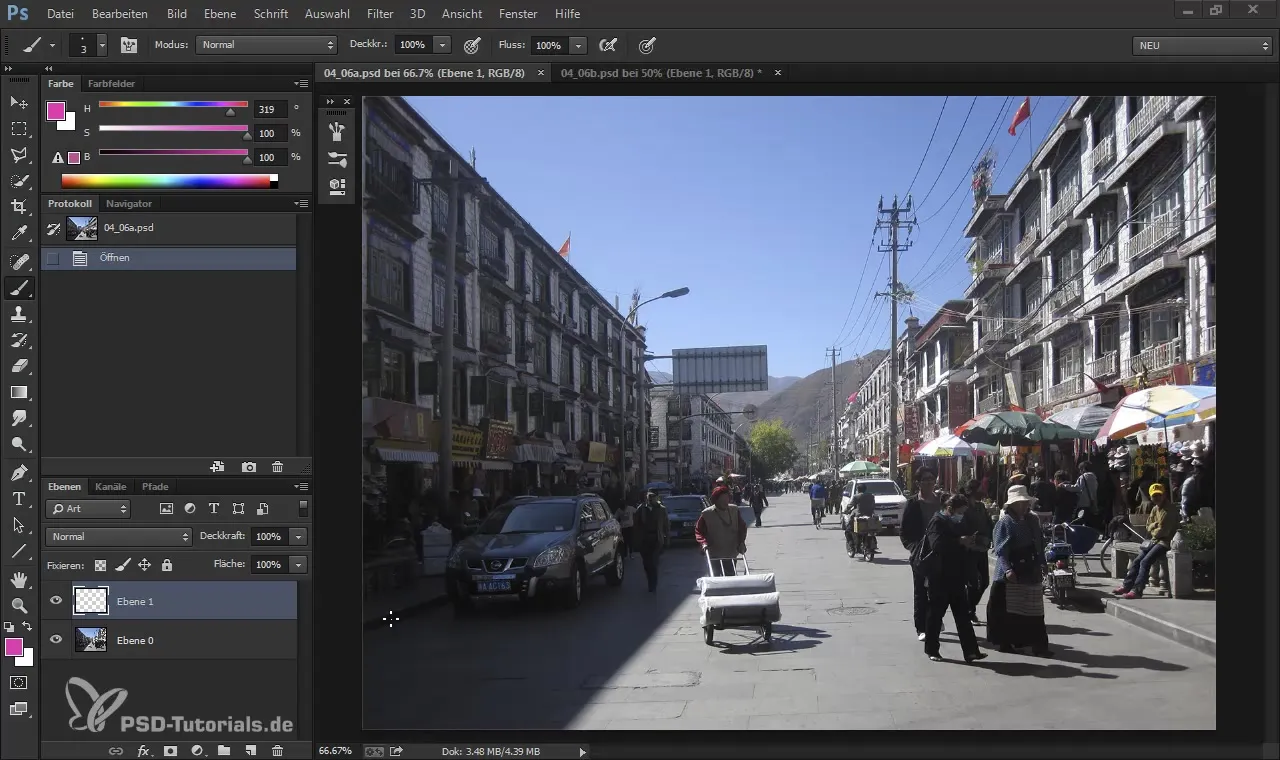Toggle lock position

145,565
